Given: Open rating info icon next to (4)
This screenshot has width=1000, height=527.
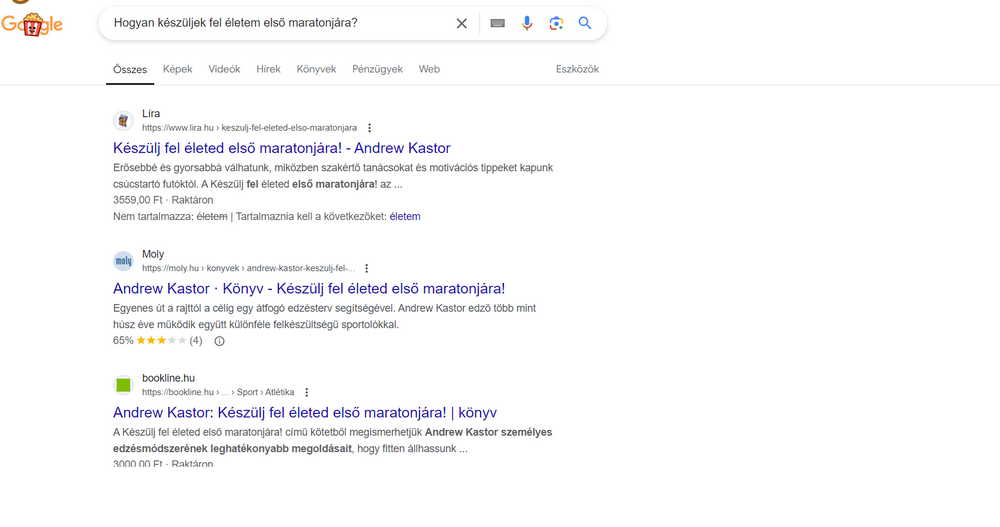Looking at the screenshot, I should (x=219, y=341).
